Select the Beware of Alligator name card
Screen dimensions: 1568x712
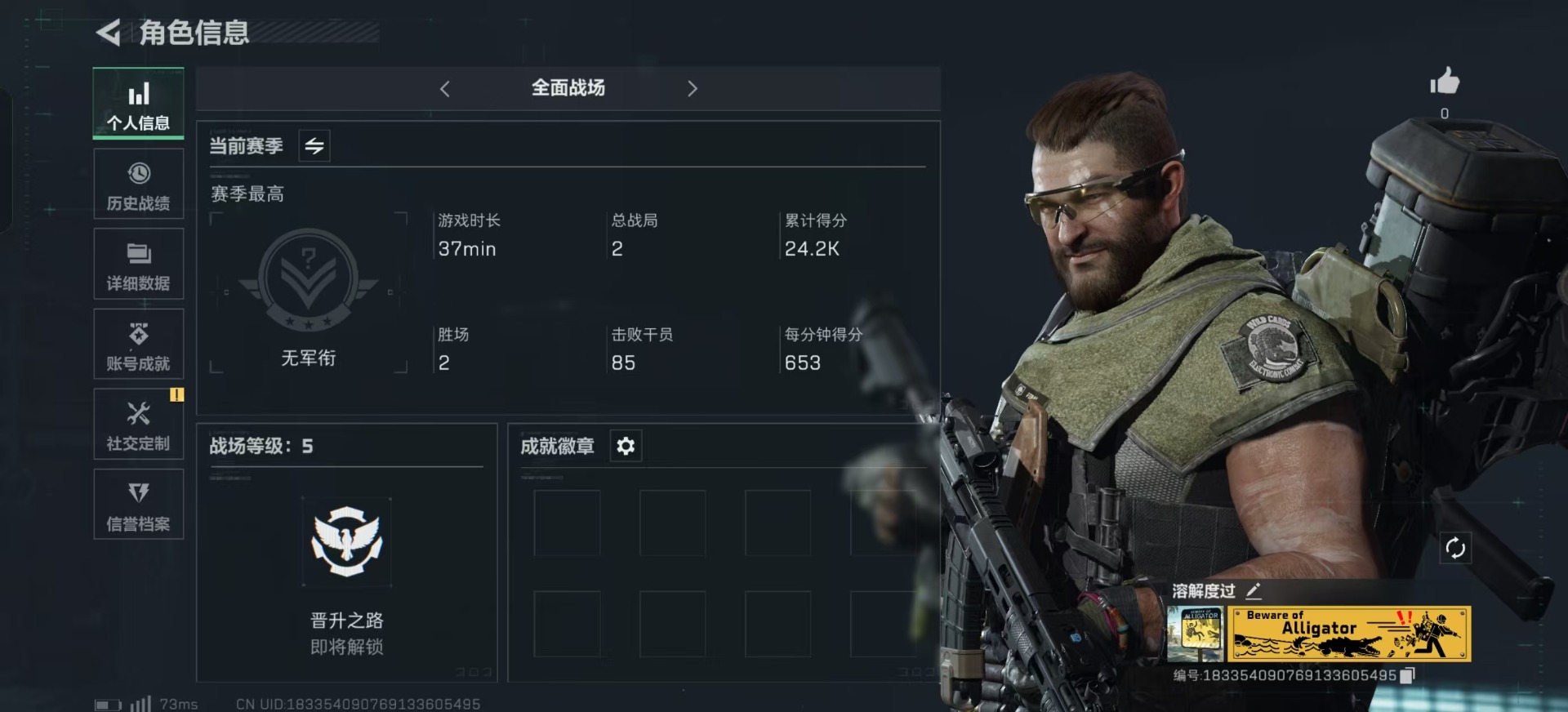(x=1347, y=634)
